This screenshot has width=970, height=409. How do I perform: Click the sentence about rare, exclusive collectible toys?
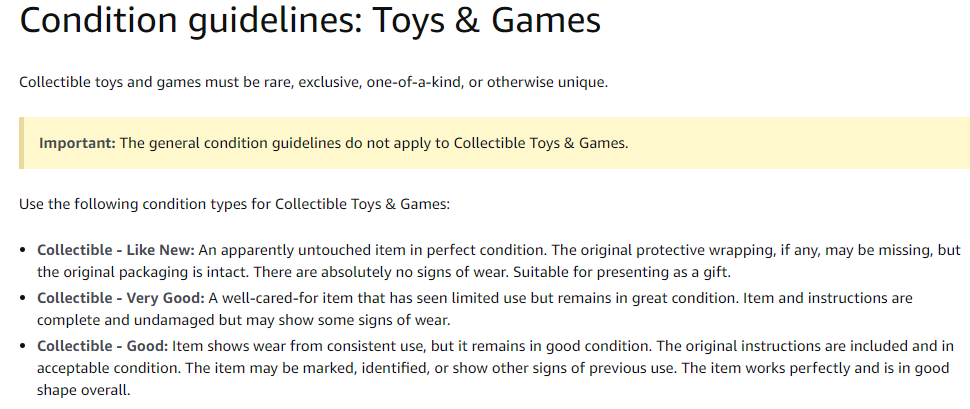point(314,82)
